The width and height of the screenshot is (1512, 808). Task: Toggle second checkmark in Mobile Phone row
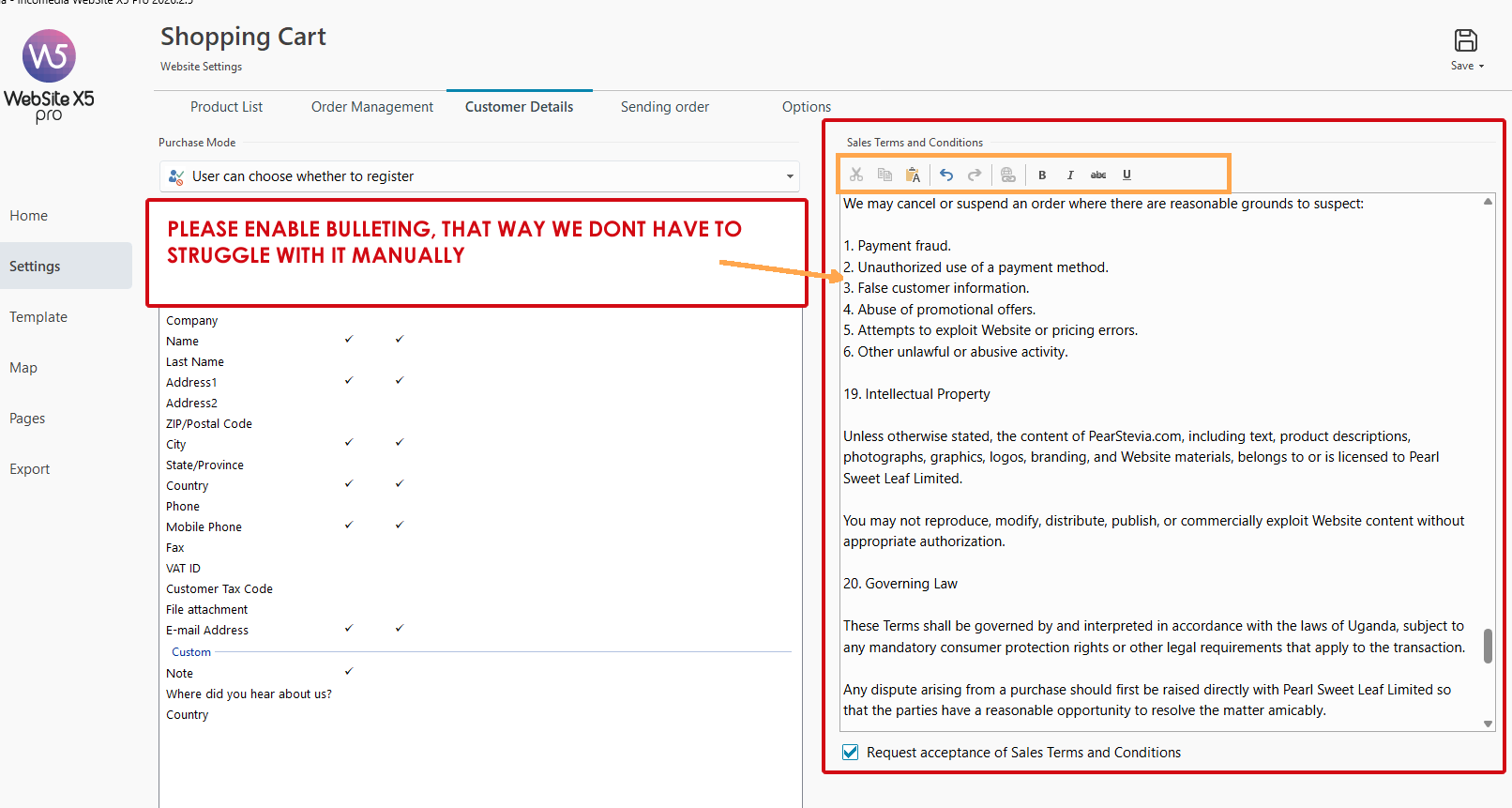(400, 526)
